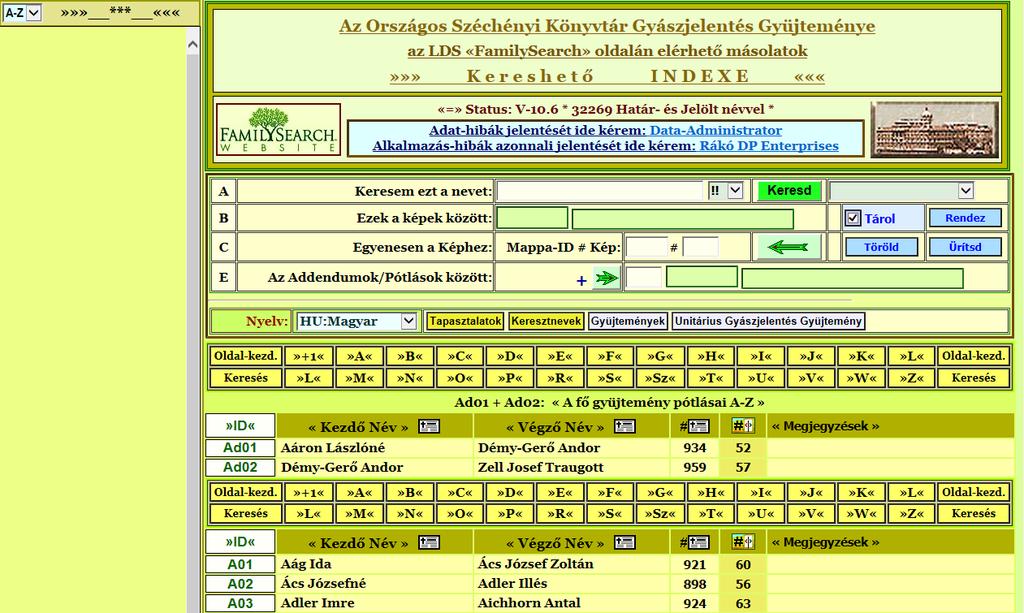Jump to letter »G« in upper navigation

(660, 356)
